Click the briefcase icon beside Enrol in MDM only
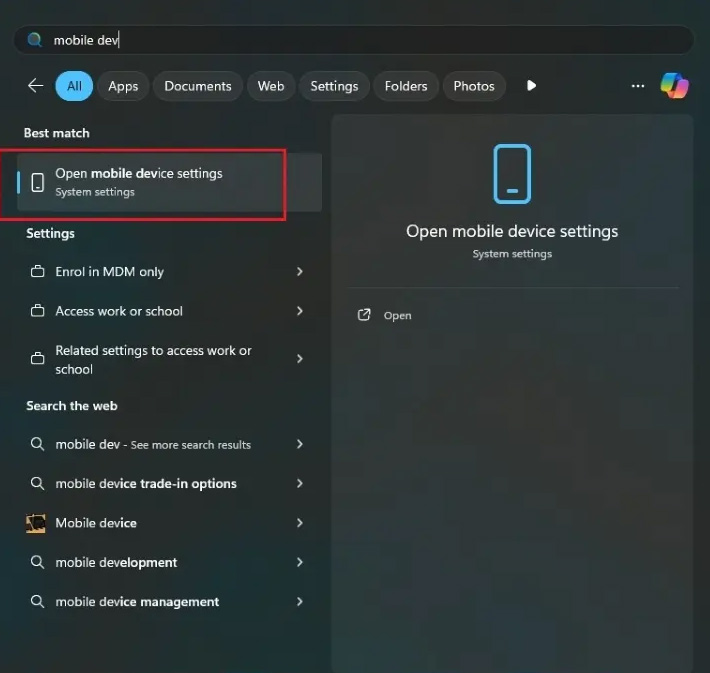The height and width of the screenshot is (673, 710). pos(37,272)
